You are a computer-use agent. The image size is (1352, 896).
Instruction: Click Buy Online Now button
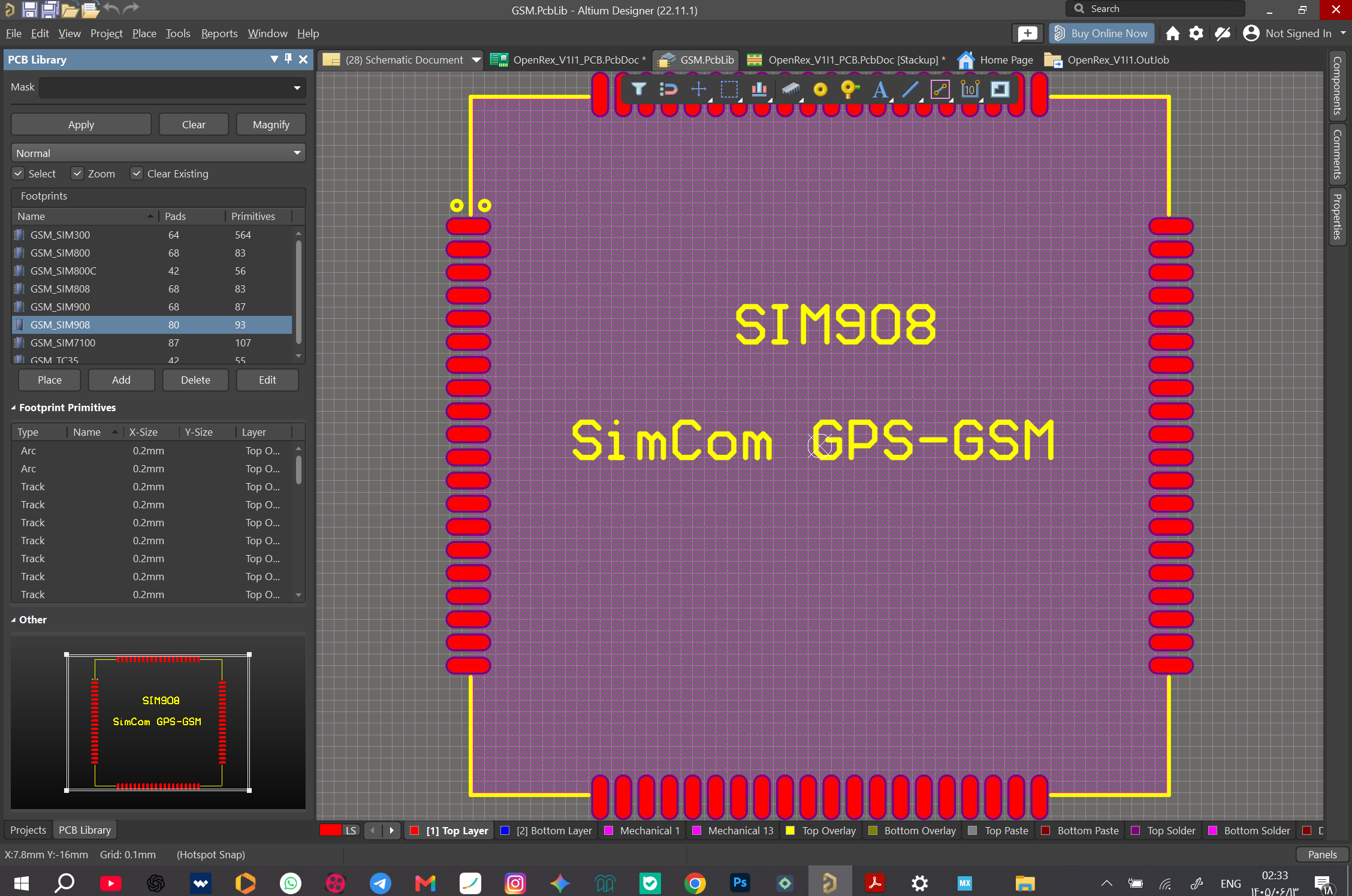pyautogui.click(x=1101, y=34)
